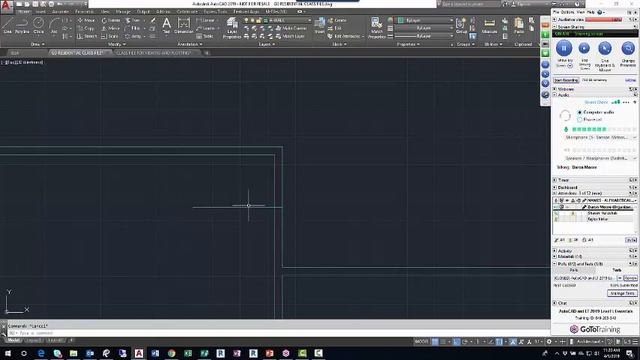The image size is (640, 360).
Task: Switch to the Model layout tab
Action: [13, 340]
